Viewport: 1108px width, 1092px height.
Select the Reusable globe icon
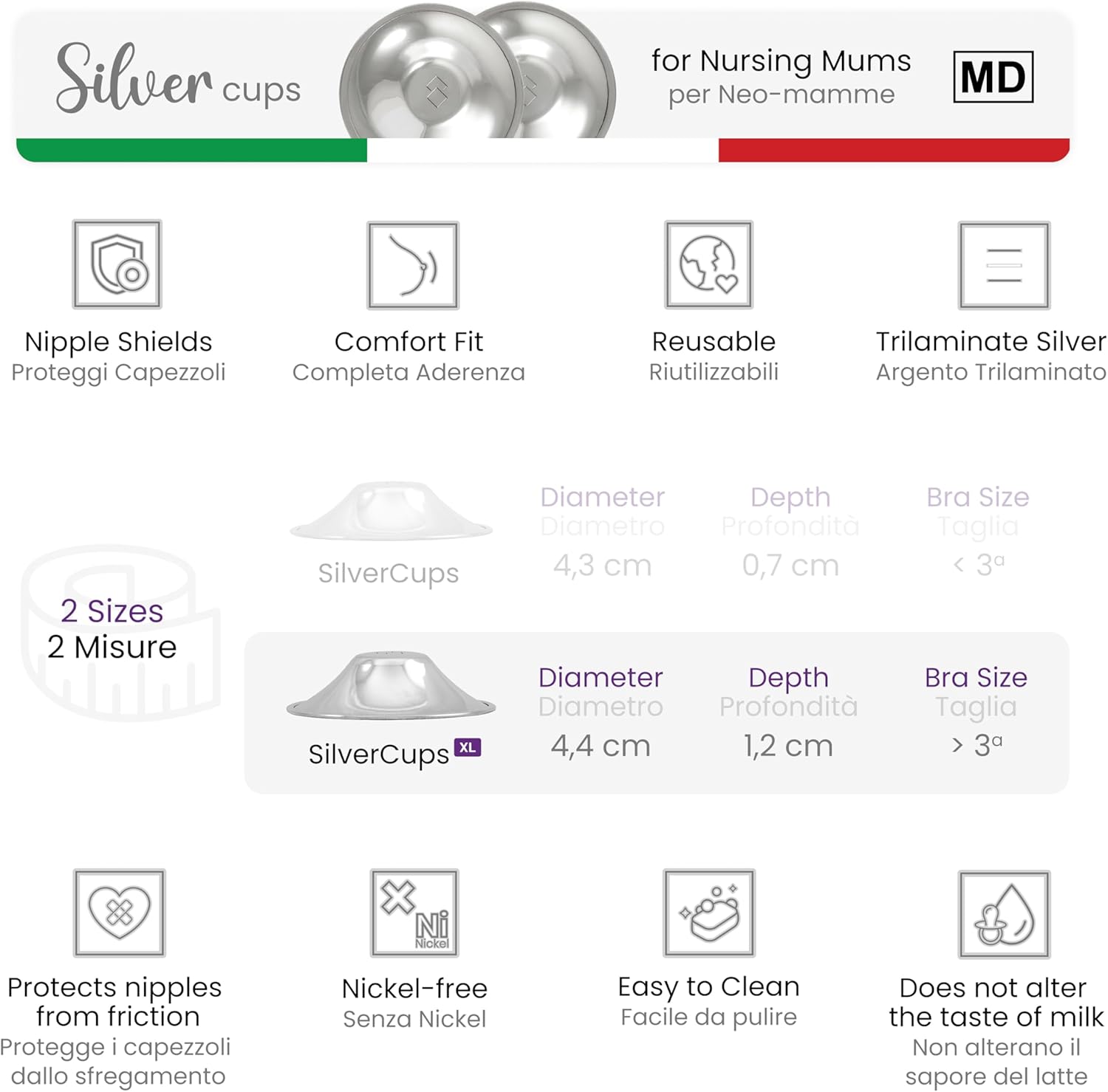pyautogui.click(x=708, y=264)
